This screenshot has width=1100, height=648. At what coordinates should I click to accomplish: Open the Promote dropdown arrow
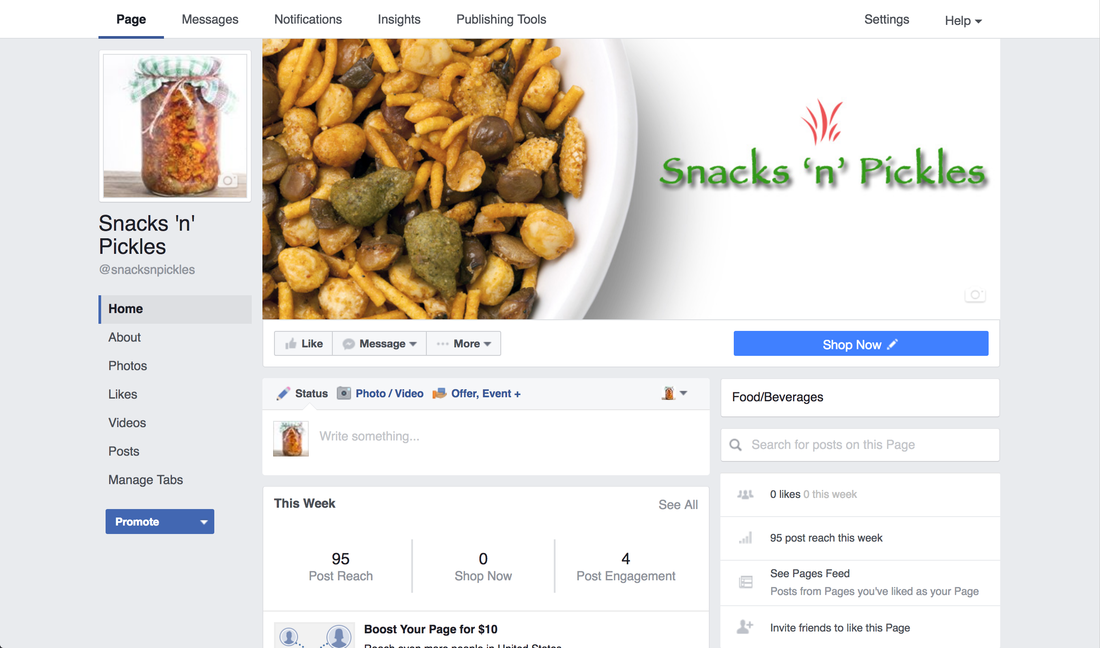point(203,522)
